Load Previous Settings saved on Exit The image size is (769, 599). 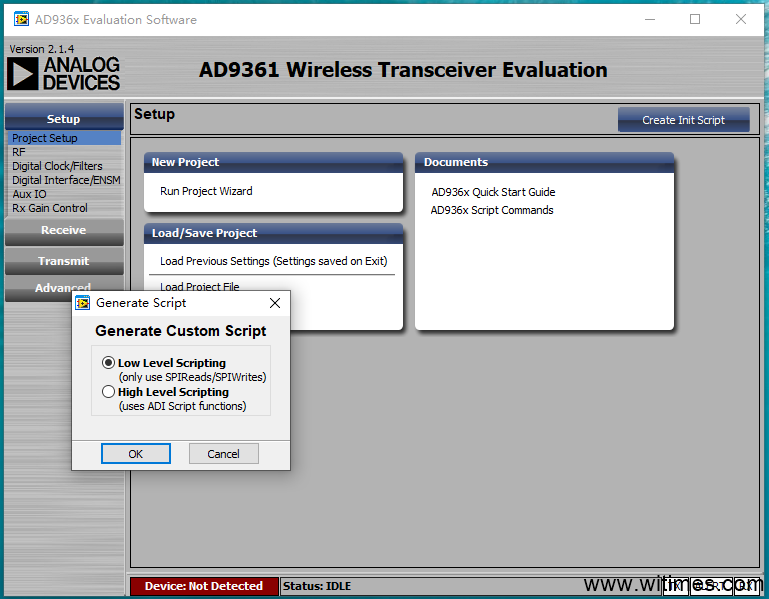pos(274,261)
